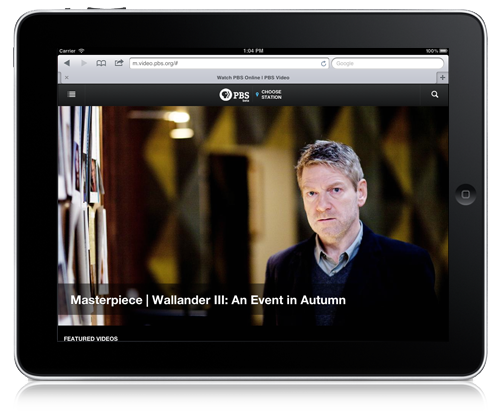Tap the share arrow icon in toolbar
Viewport: 499px width, 417px height.
pyautogui.click(x=119, y=63)
